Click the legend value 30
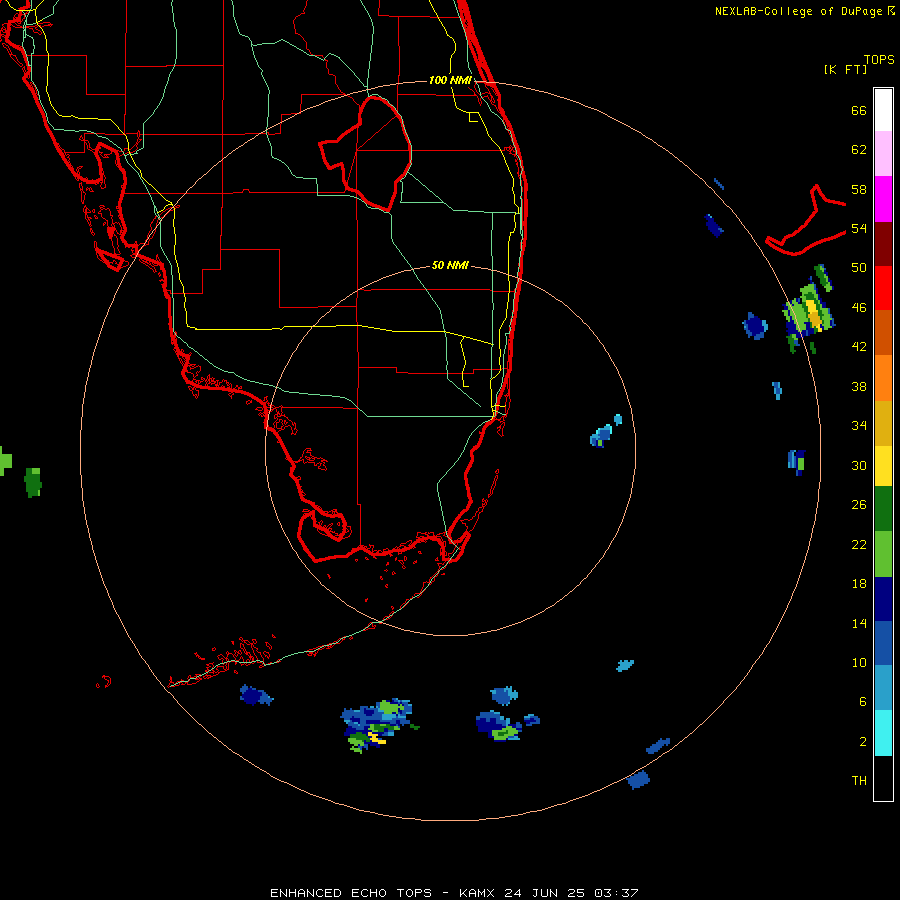900x900 pixels. (859, 465)
